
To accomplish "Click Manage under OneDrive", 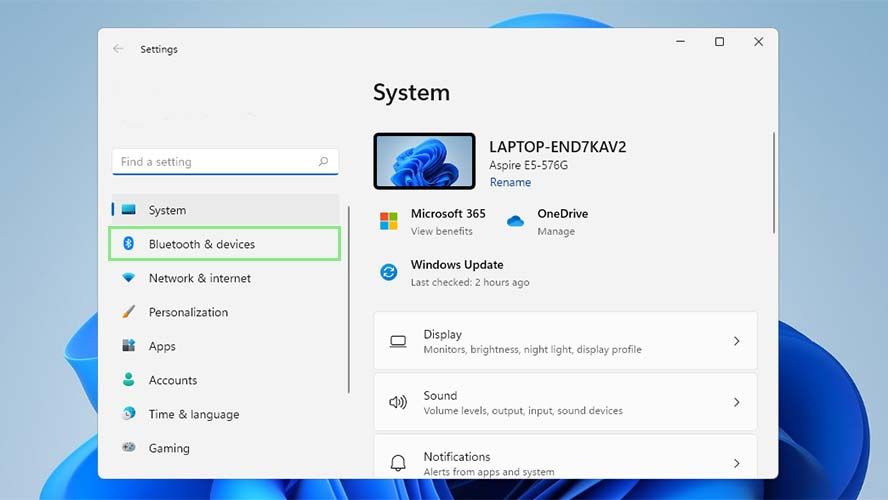I will 556,231.
